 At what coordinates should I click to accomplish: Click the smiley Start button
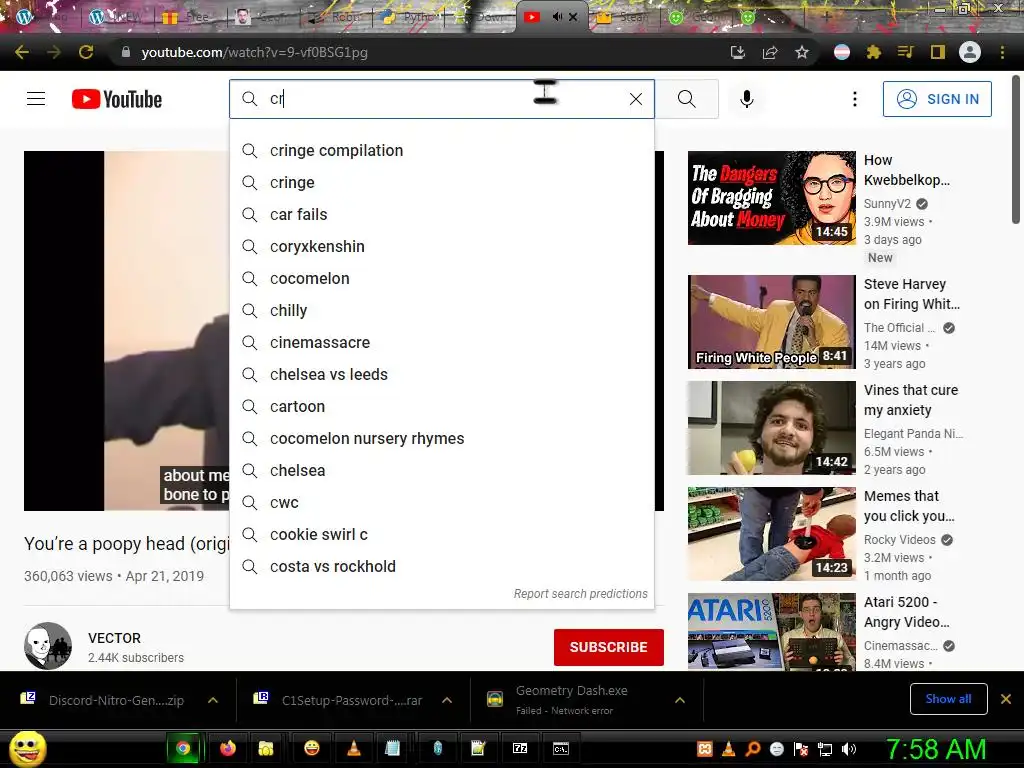click(x=27, y=748)
